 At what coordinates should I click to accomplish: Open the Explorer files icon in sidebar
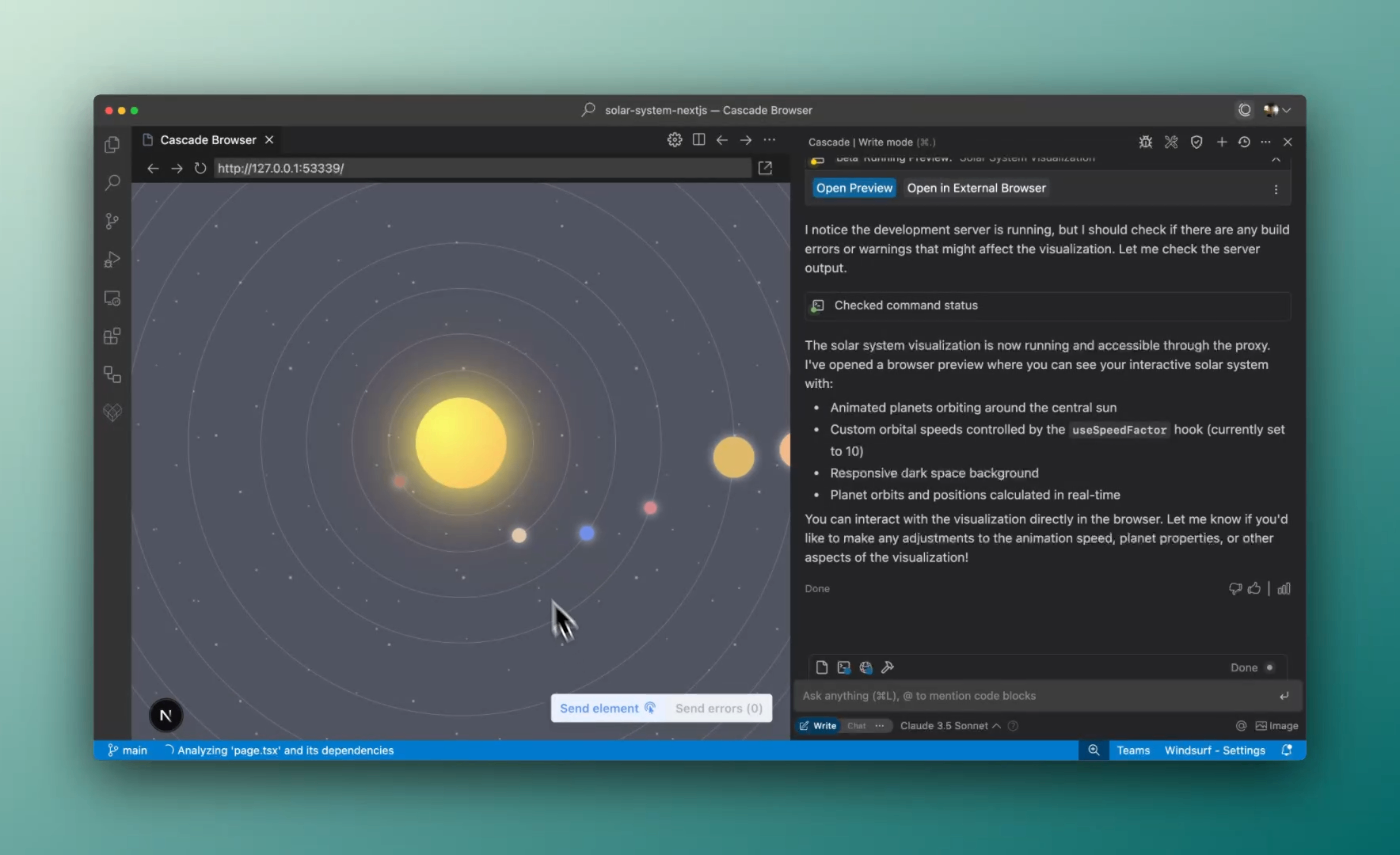coord(112,145)
